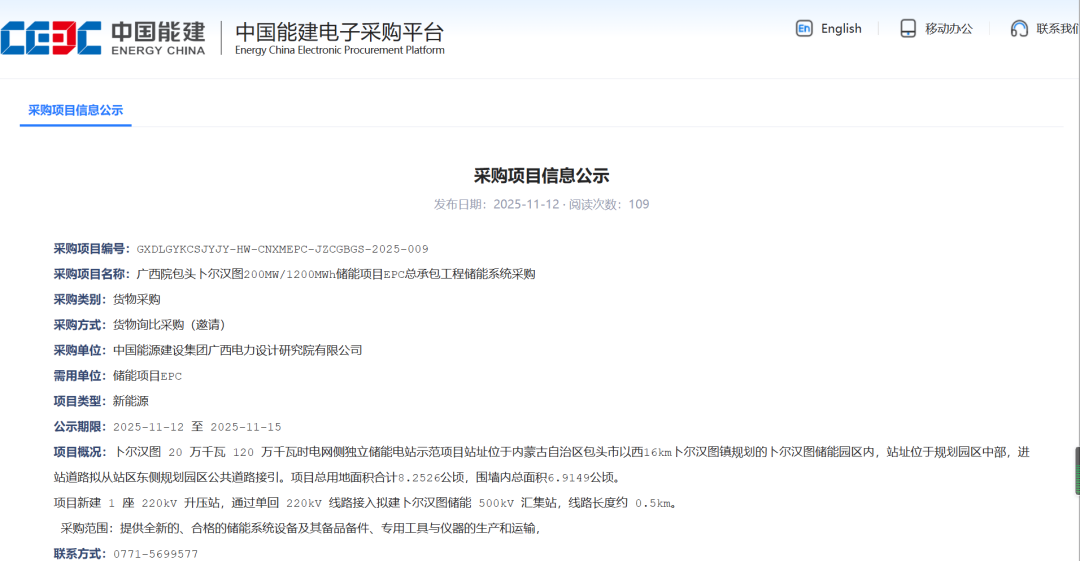
Task: Click the mobile office phone icon
Action: 908,29
